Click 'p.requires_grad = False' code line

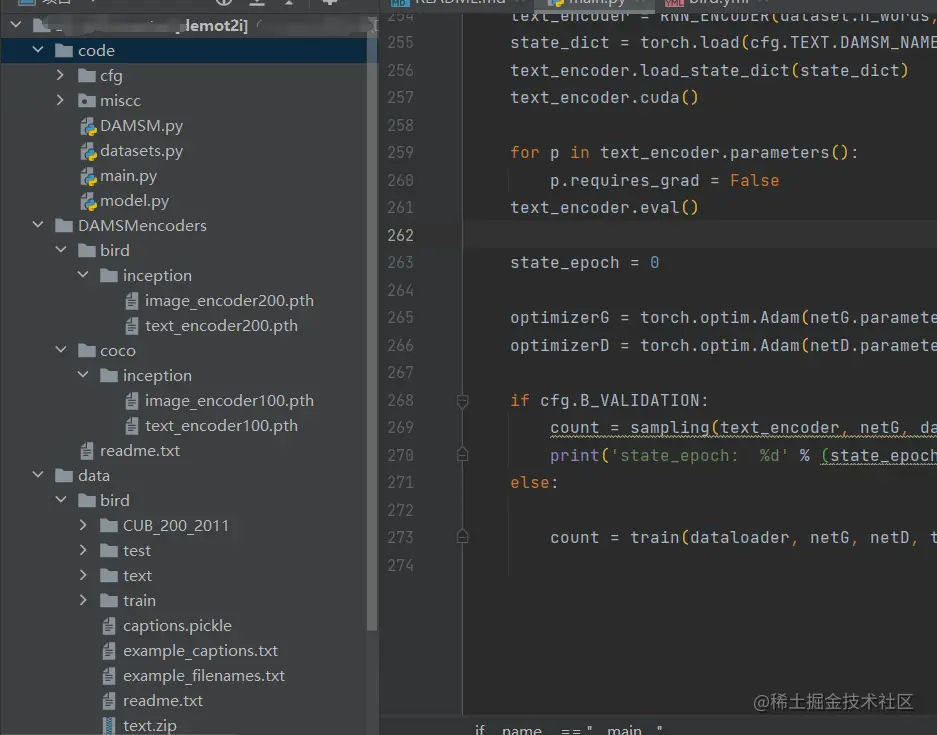click(665, 180)
